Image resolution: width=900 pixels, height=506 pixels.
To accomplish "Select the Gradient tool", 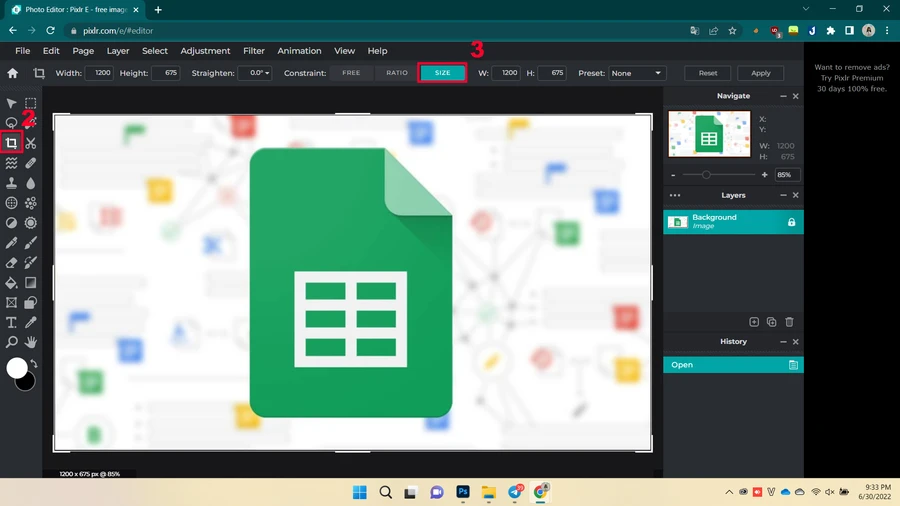I will (x=30, y=282).
